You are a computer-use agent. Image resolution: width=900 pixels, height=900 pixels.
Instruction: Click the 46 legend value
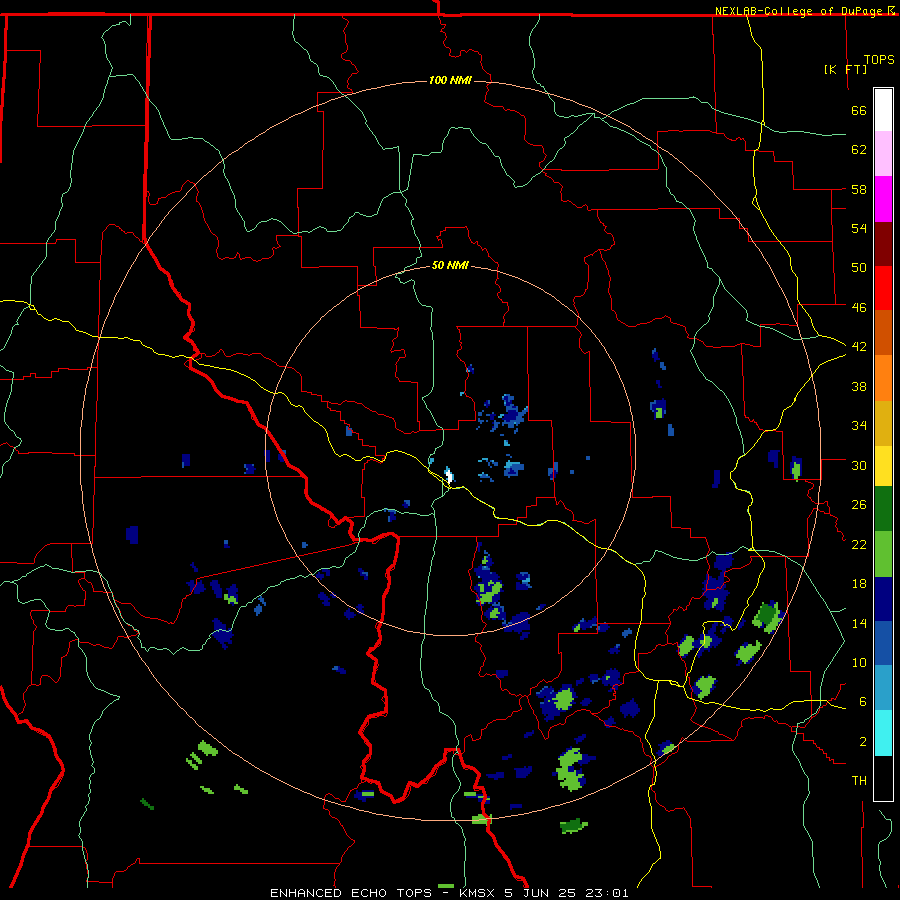click(859, 308)
